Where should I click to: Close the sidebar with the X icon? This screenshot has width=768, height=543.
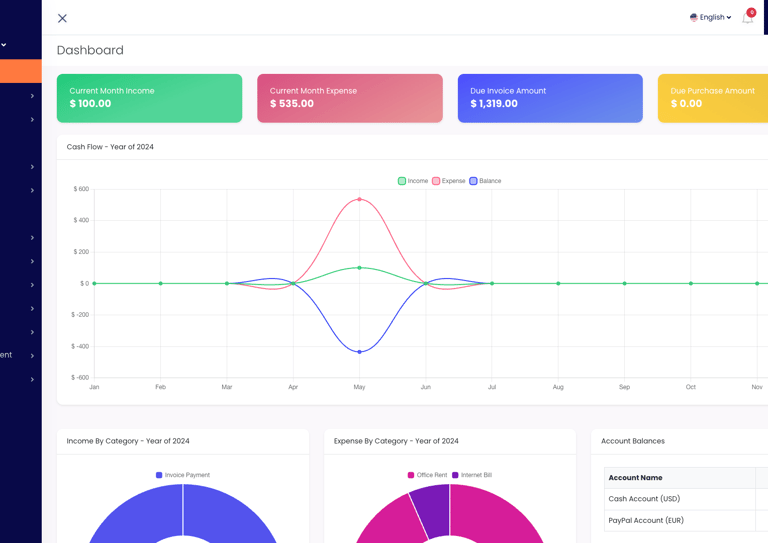(62, 18)
